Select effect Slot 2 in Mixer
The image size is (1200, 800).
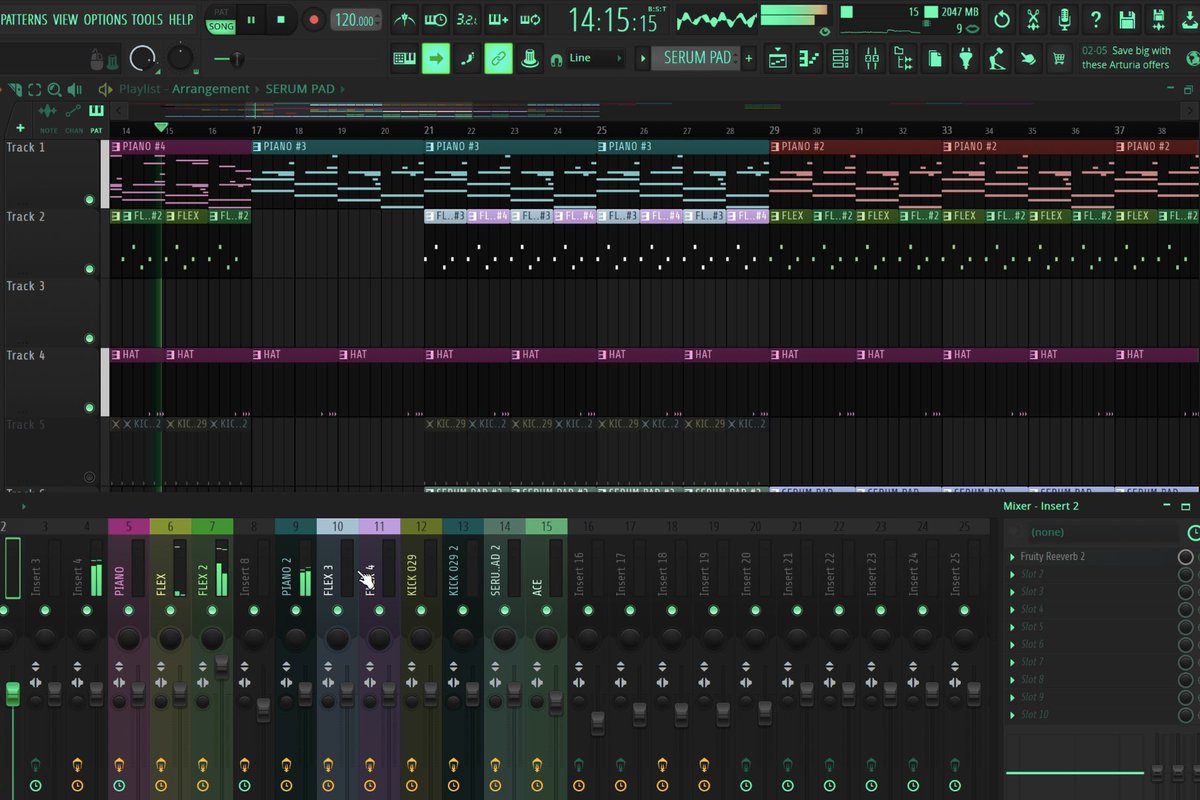click(1032, 574)
